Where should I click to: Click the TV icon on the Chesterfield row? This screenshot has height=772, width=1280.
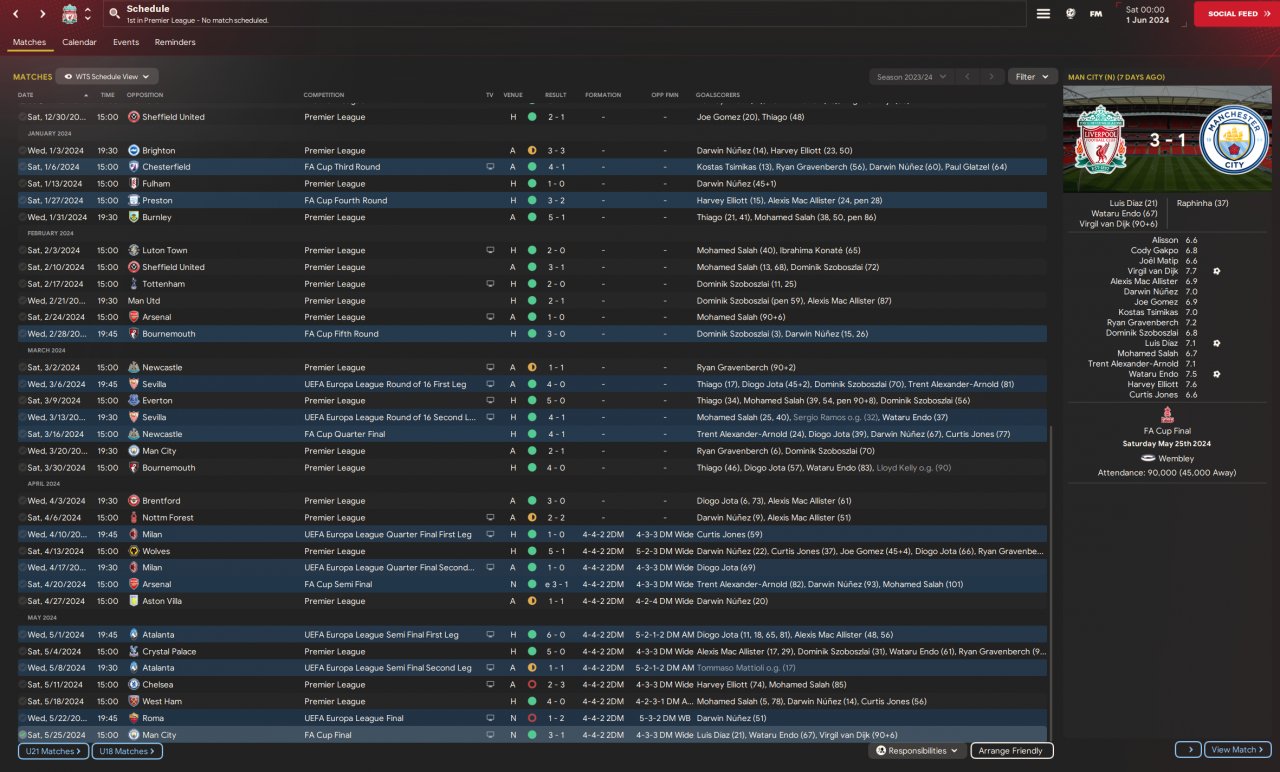coord(490,167)
